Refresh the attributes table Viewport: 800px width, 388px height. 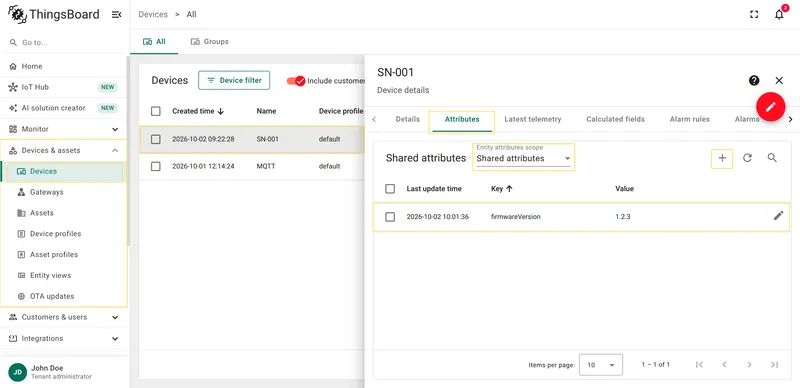click(747, 158)
